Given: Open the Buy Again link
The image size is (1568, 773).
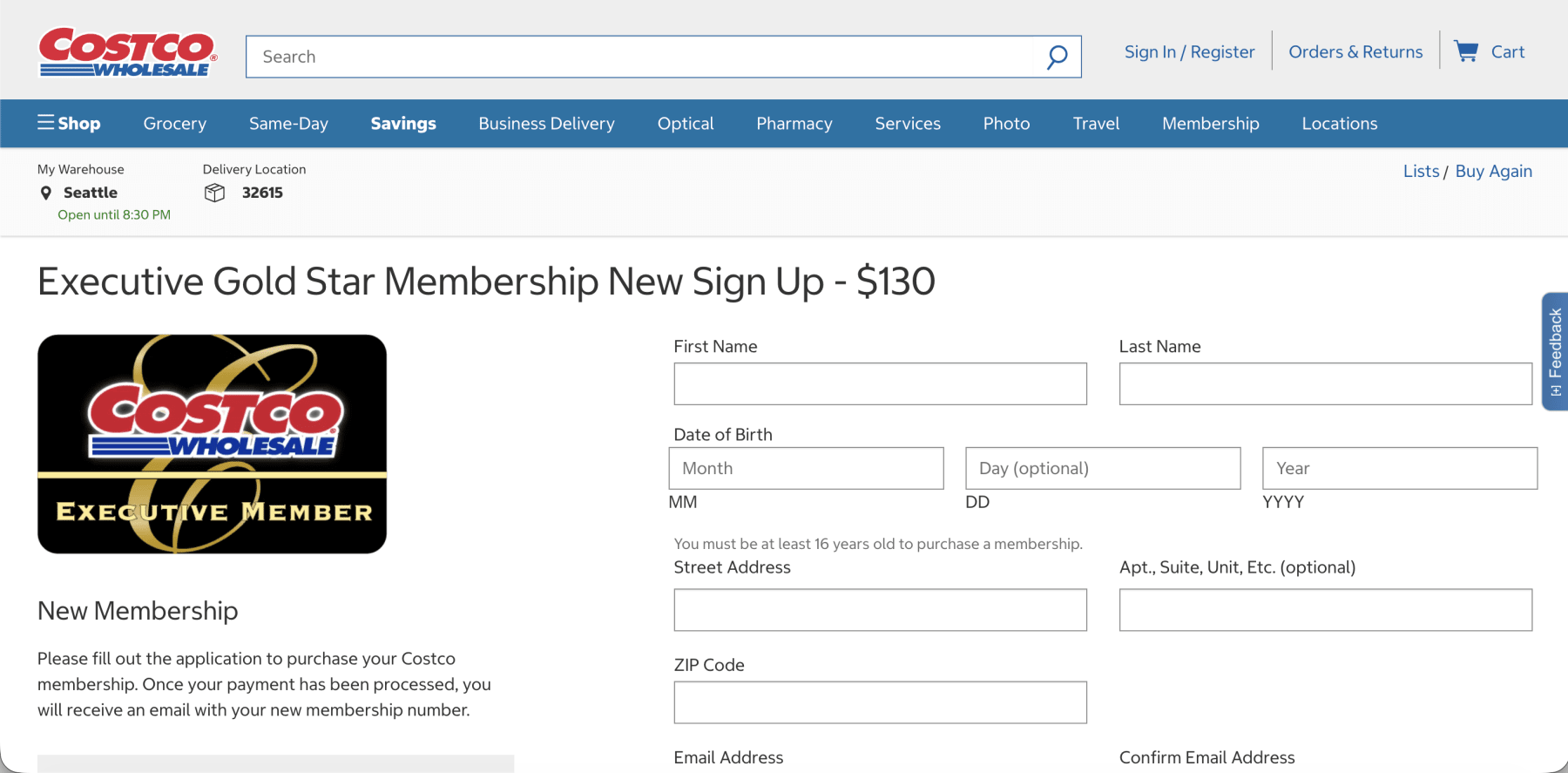Looking at the screenshot, I should pyautogui.click(x=1493, y=172).
